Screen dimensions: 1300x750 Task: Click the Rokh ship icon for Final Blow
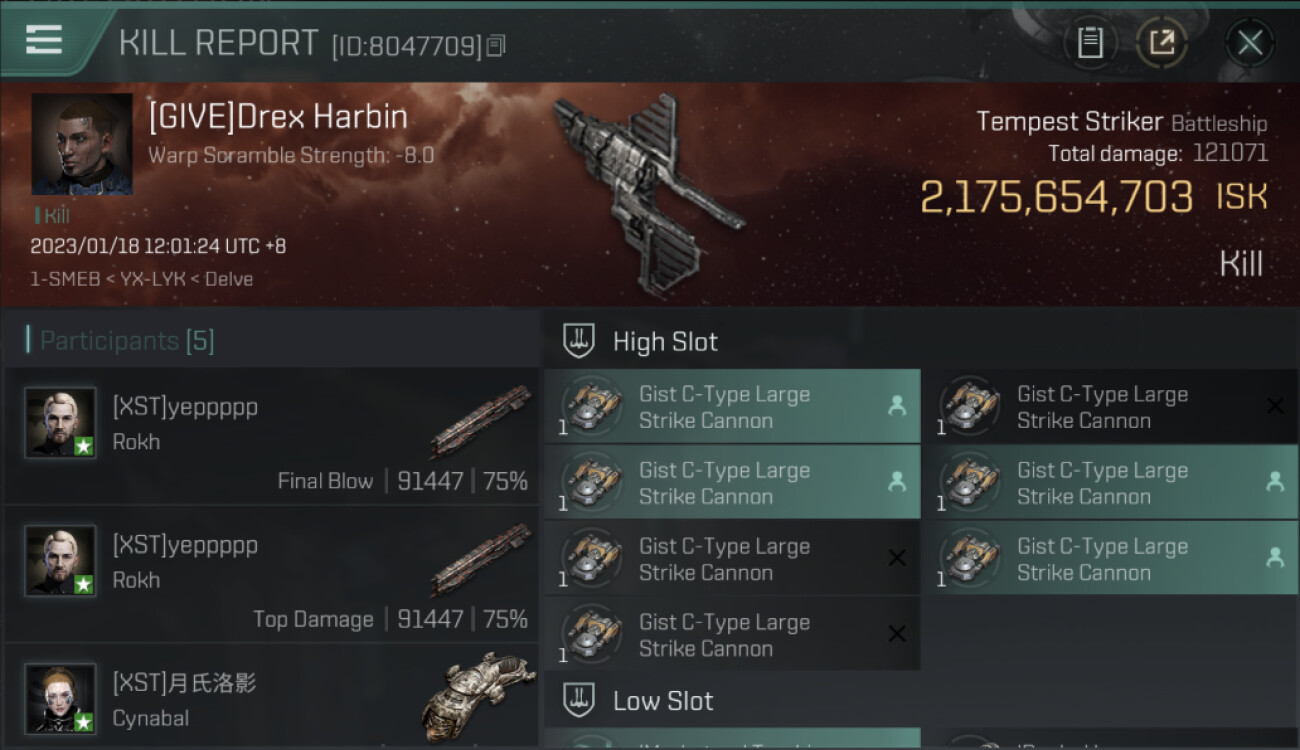(x=480, y=420)
